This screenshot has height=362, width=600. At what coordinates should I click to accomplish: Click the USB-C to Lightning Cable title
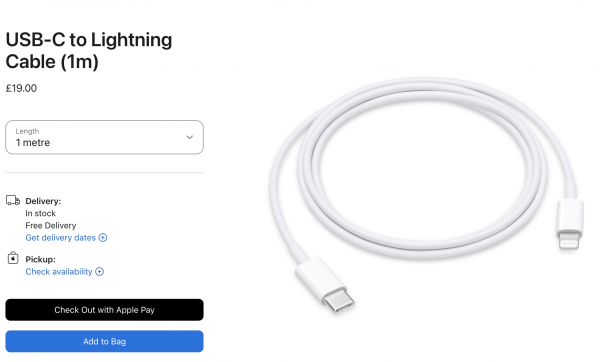89,51
